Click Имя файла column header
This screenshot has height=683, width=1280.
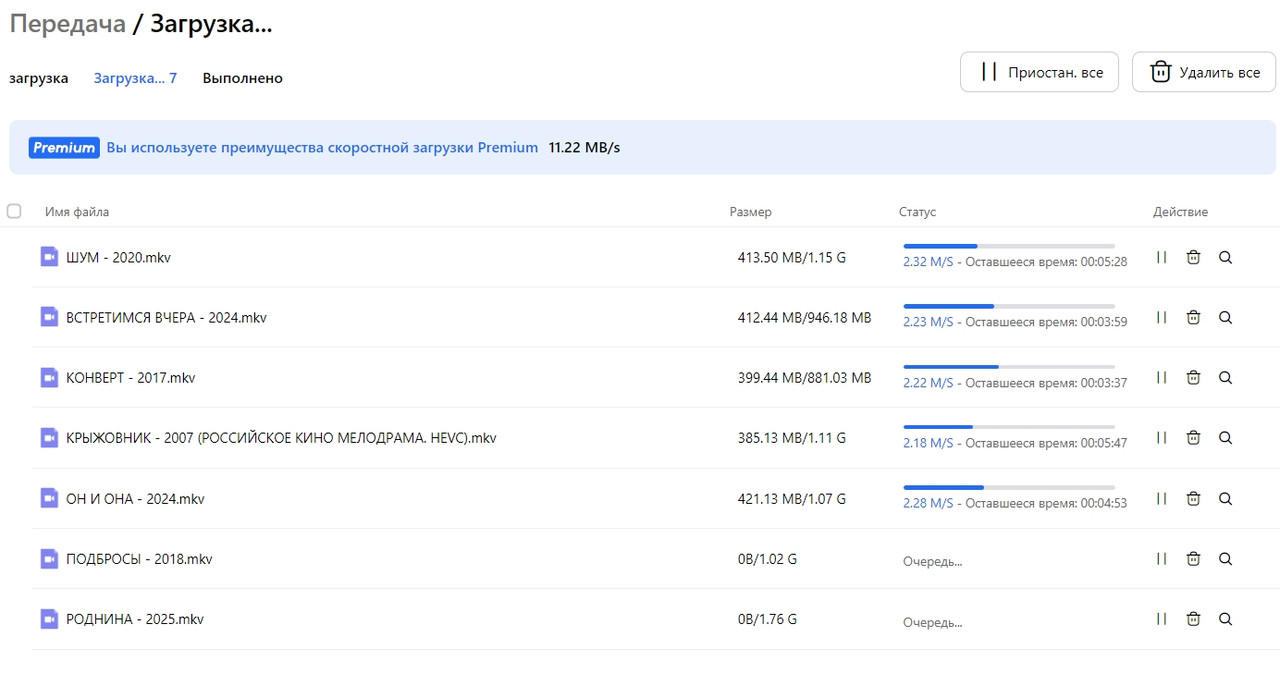tap(77, 212)
